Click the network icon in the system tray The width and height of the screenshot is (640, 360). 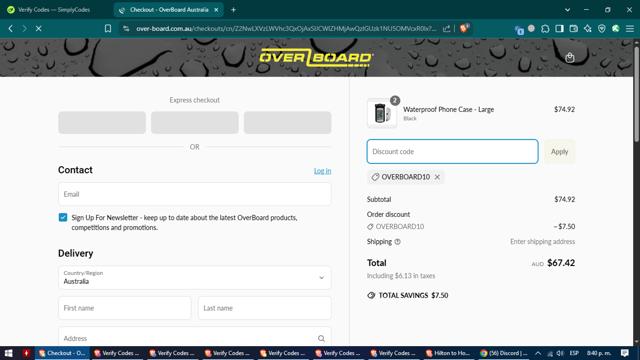(x=550, y=353)
